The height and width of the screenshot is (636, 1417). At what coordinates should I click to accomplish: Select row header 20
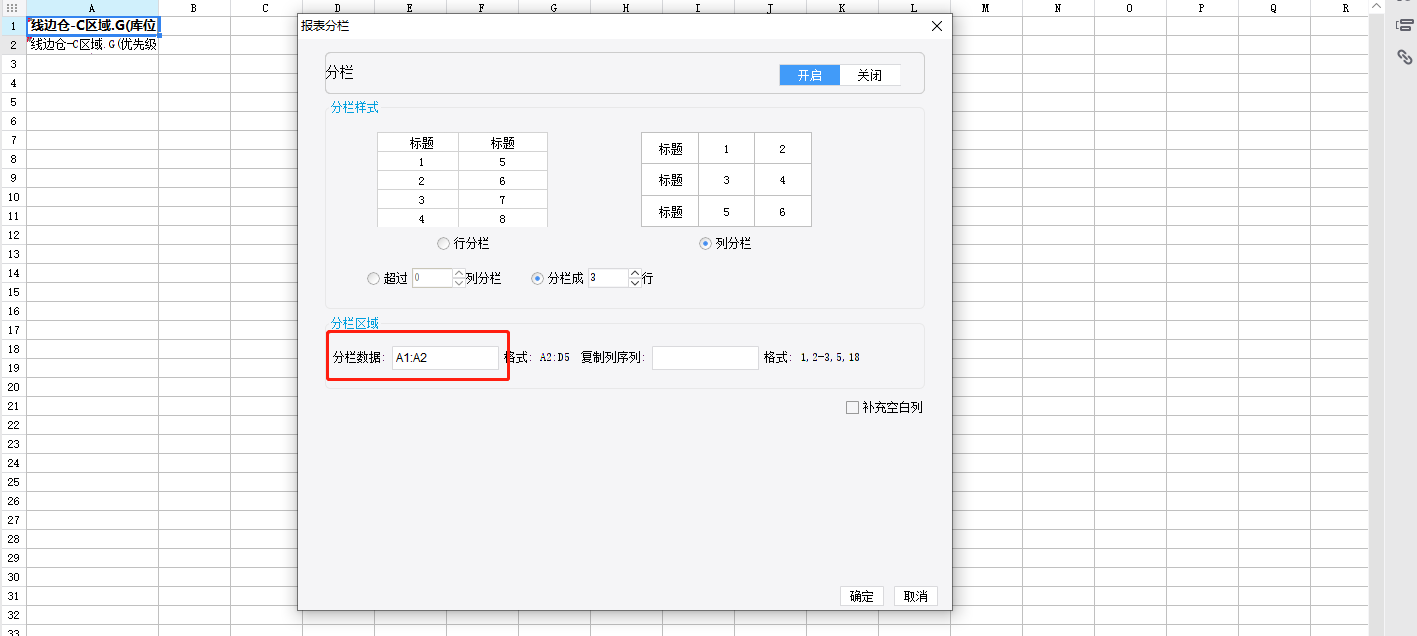coord(13,387)
